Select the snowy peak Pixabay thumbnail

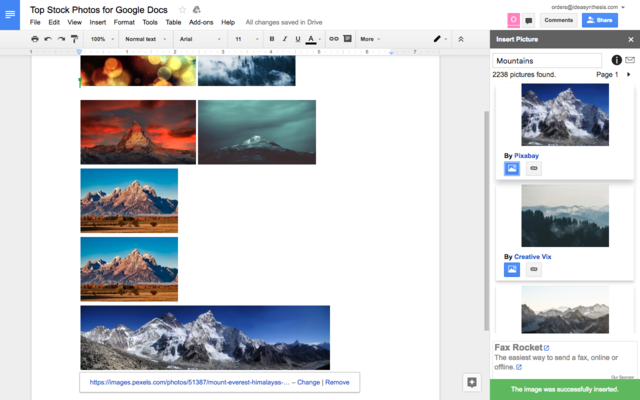(x=565, y=115)
